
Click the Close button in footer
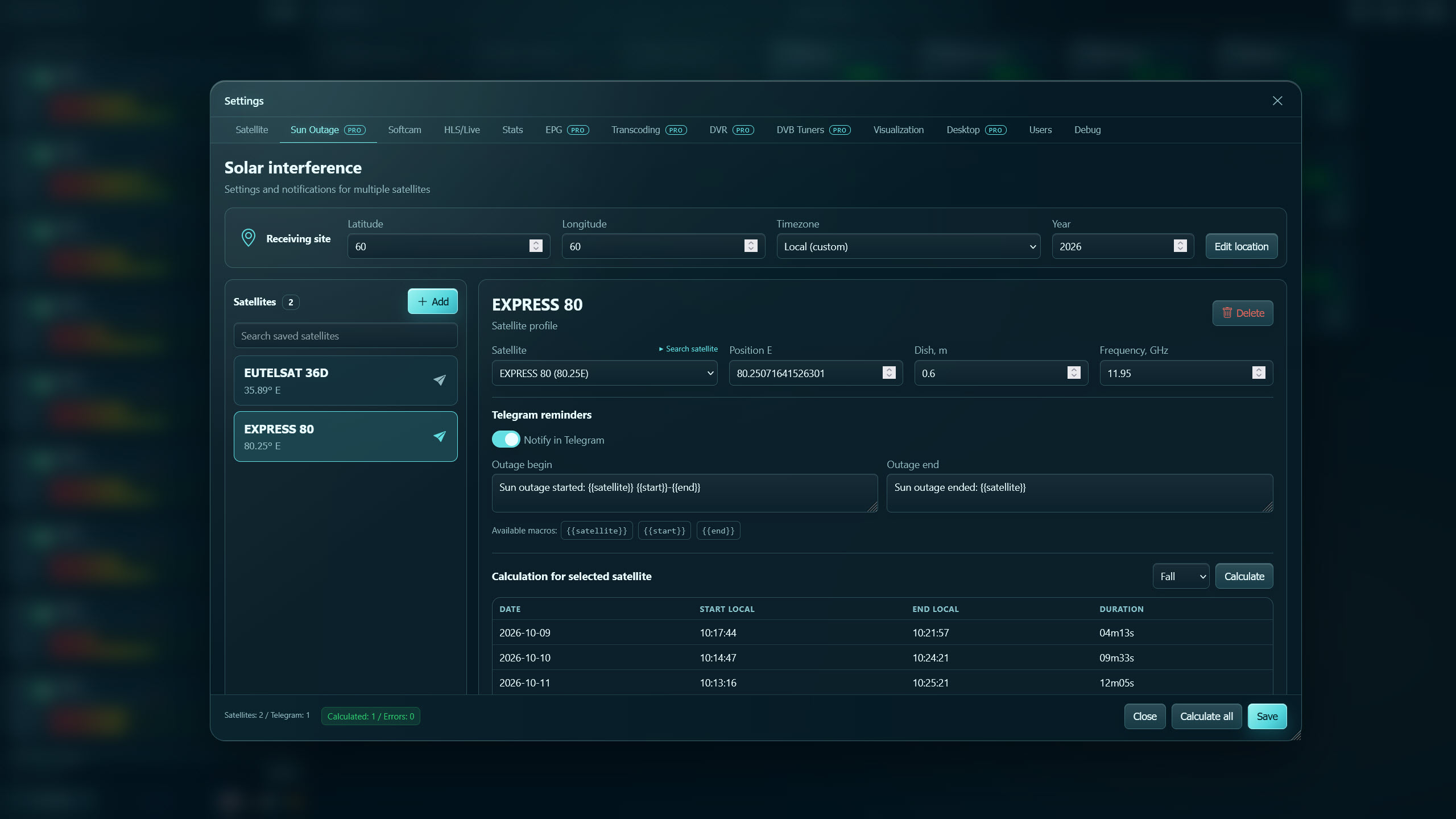1145,716
